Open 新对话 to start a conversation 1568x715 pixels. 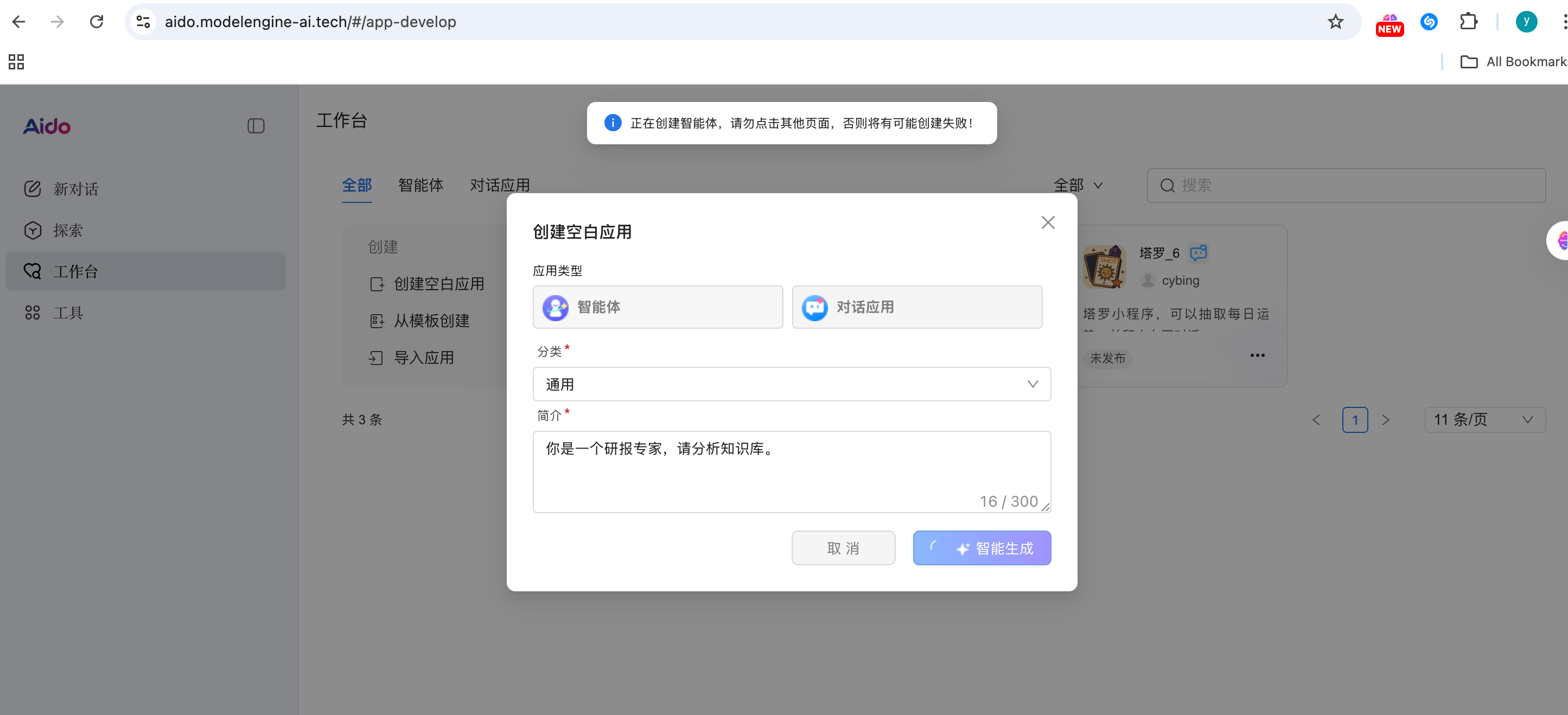point(75,189)
